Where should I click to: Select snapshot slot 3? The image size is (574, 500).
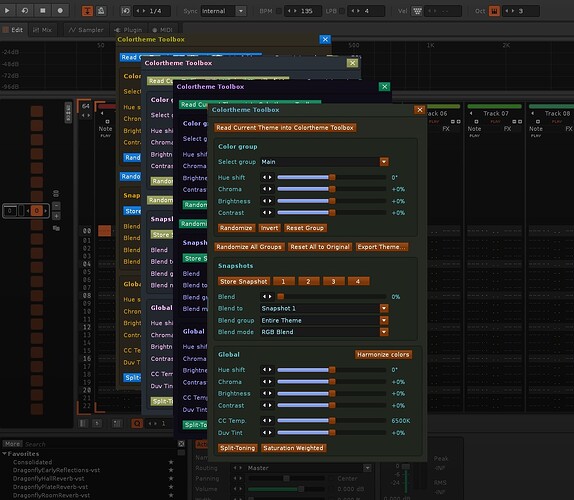(333, 281)
